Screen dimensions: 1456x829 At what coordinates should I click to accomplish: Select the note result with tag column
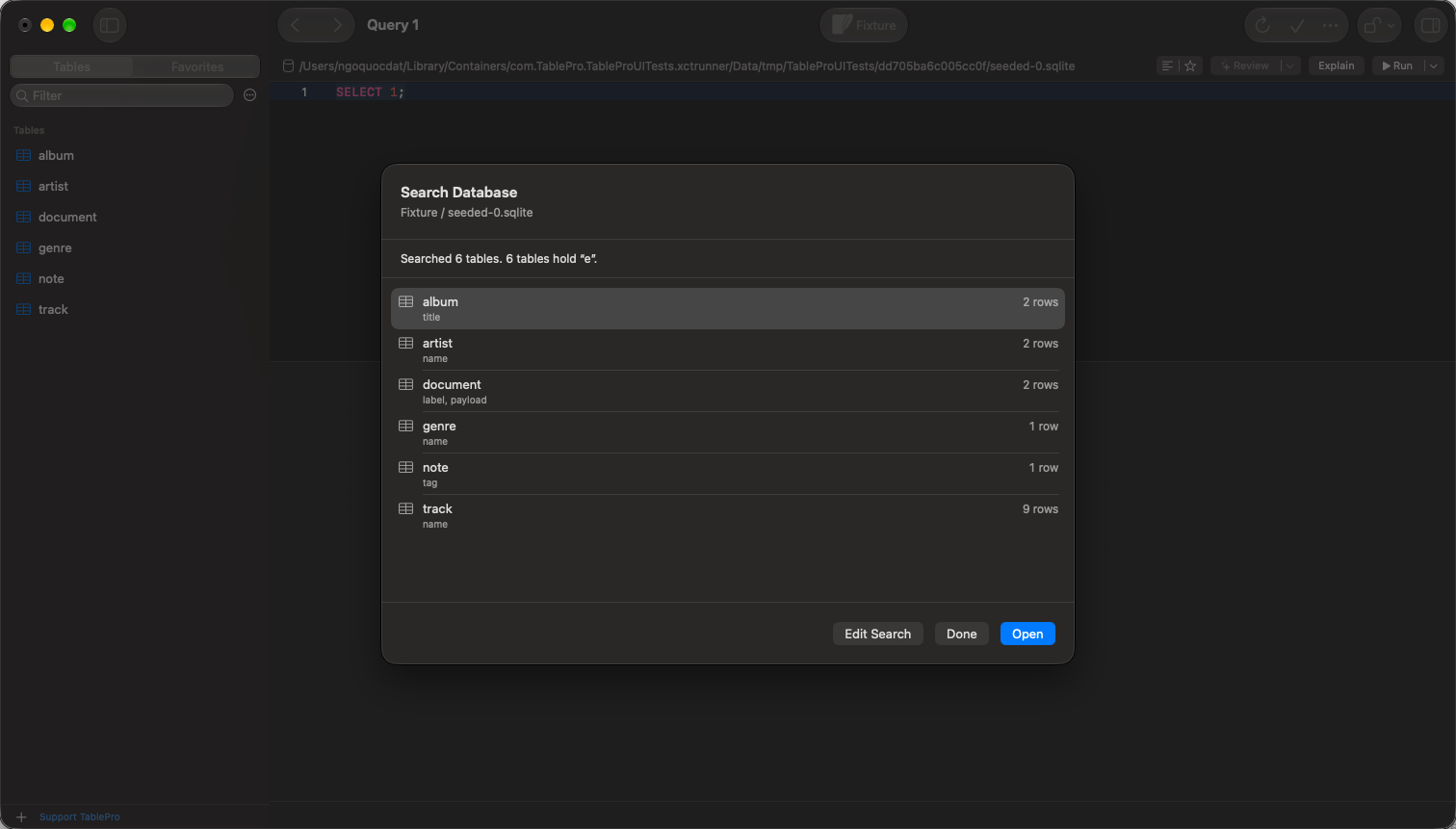click(728, 474)
